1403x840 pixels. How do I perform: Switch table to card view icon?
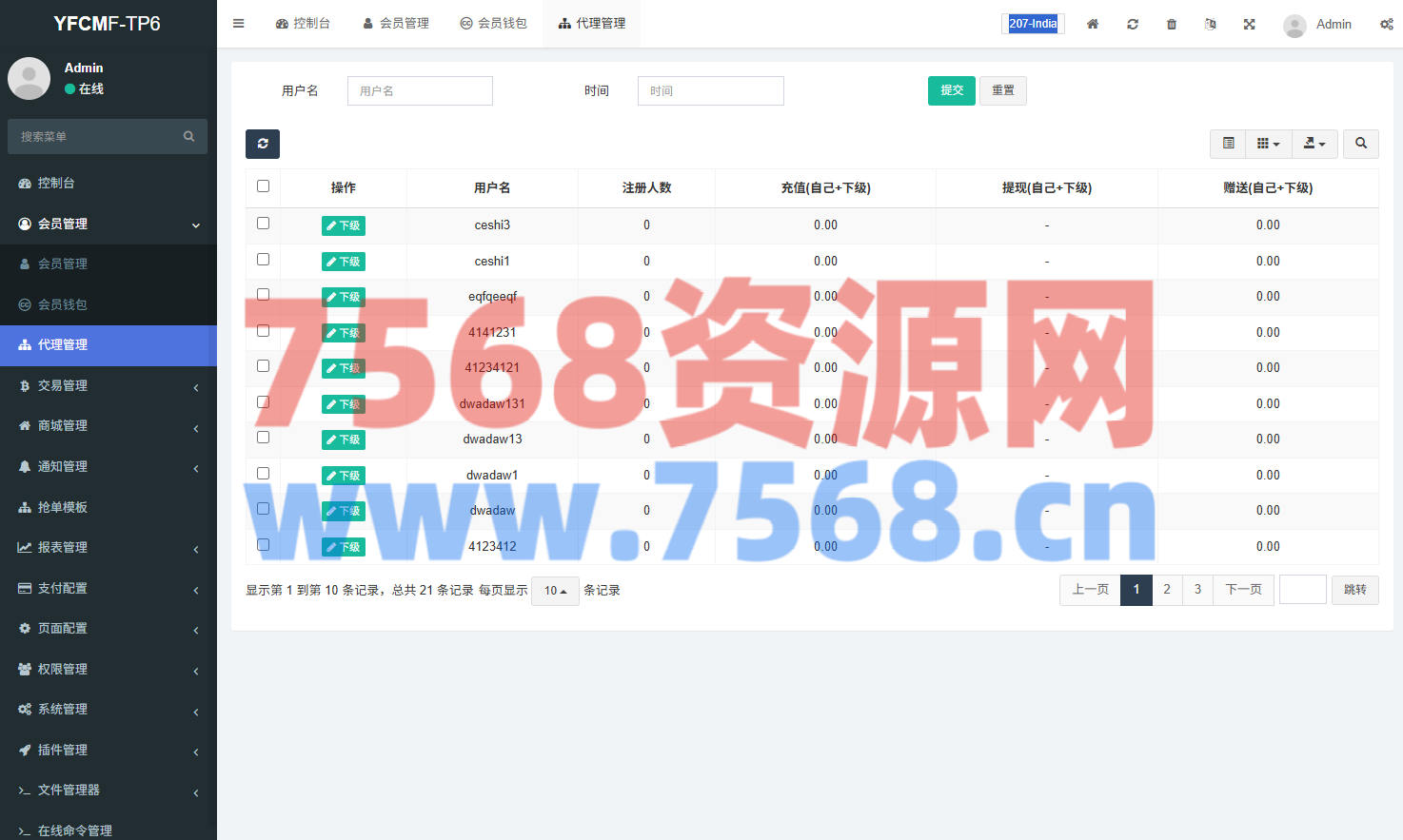click(1229, 144)
